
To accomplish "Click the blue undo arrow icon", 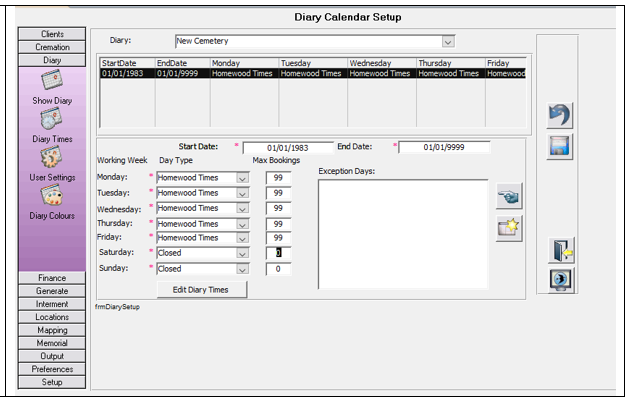I will [x=559, y=115].
